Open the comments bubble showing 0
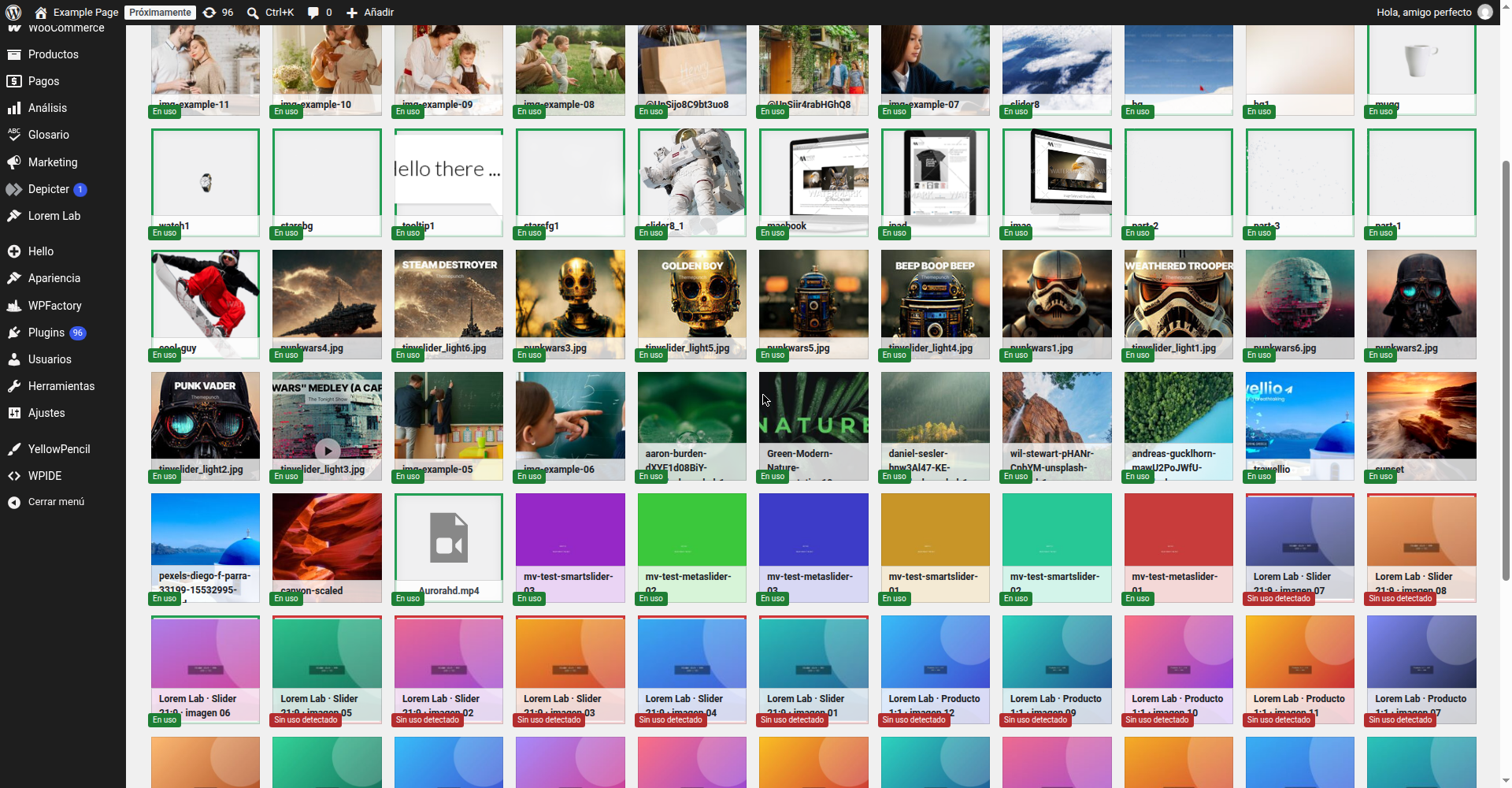The image size is (1512, 788). (320, 13)
